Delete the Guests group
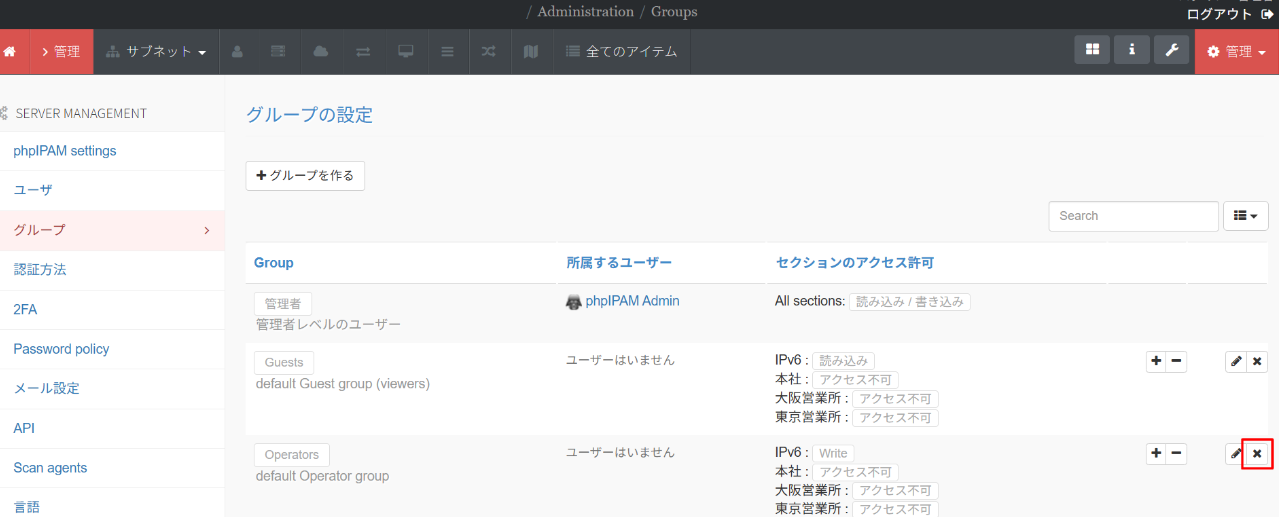 1257,362
